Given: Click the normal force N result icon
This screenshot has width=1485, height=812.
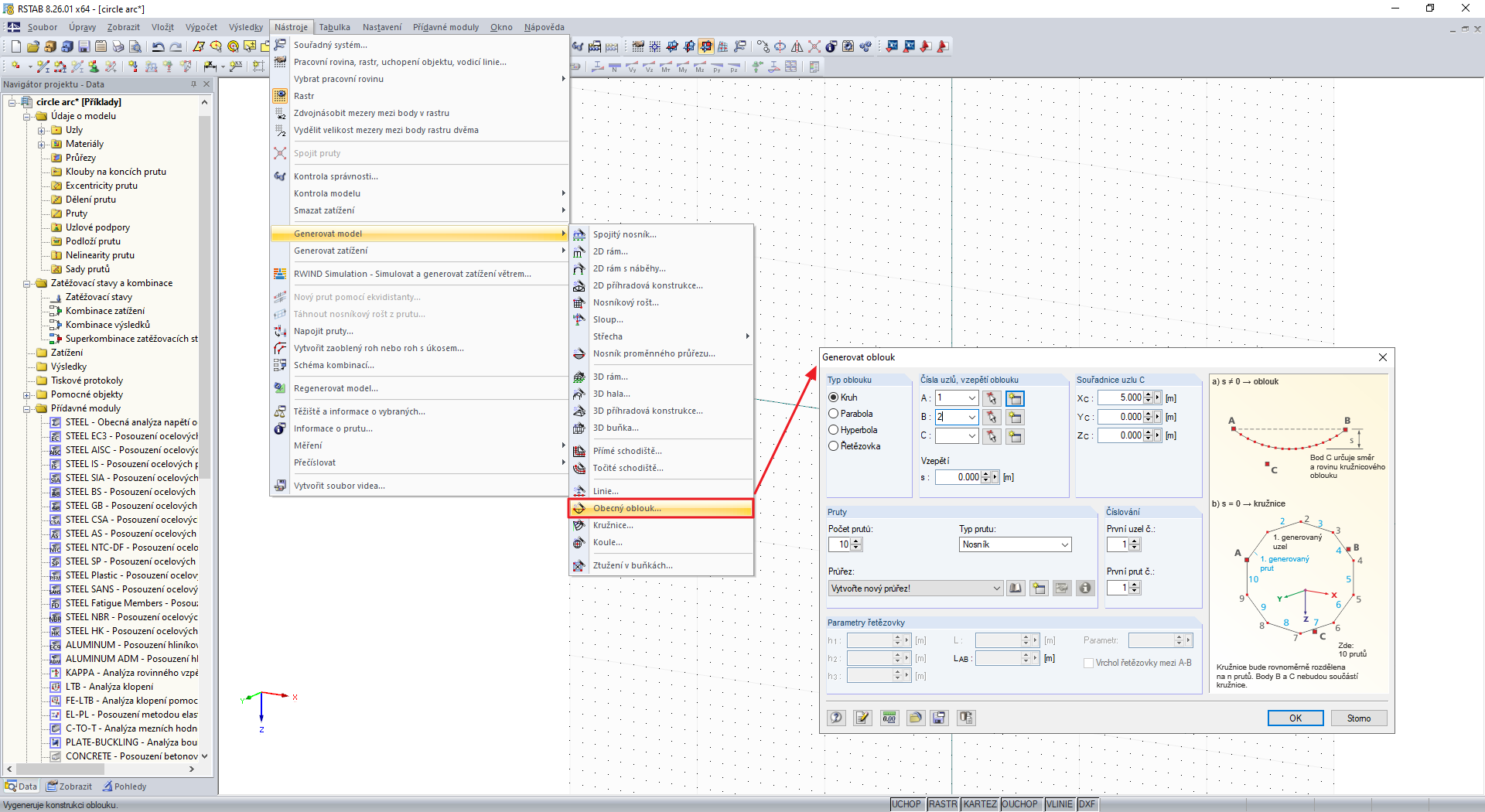Looking at the screenshot, I should click(x=615, y=67).
